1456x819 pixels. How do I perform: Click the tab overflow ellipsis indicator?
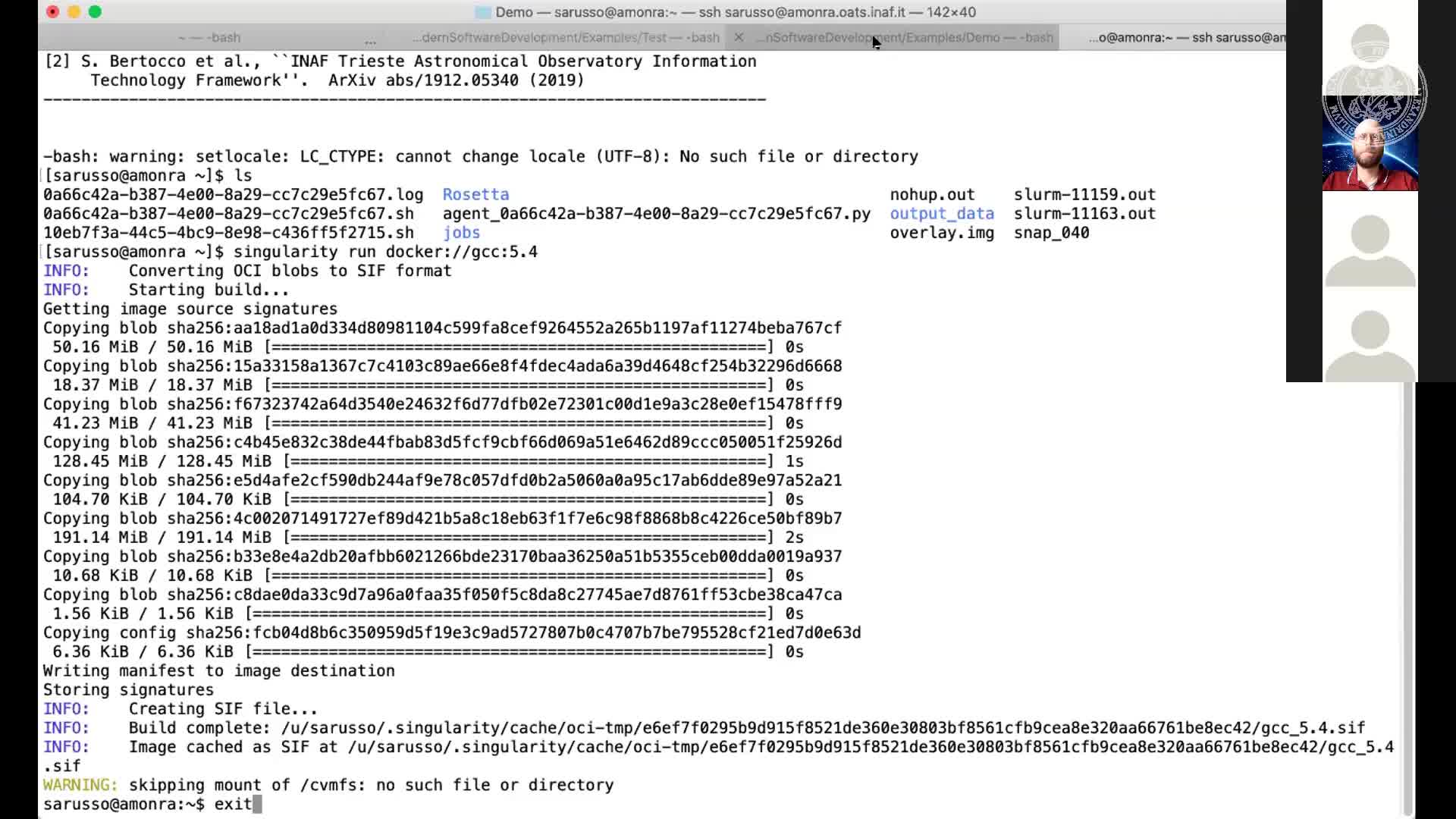coord(370,40)
